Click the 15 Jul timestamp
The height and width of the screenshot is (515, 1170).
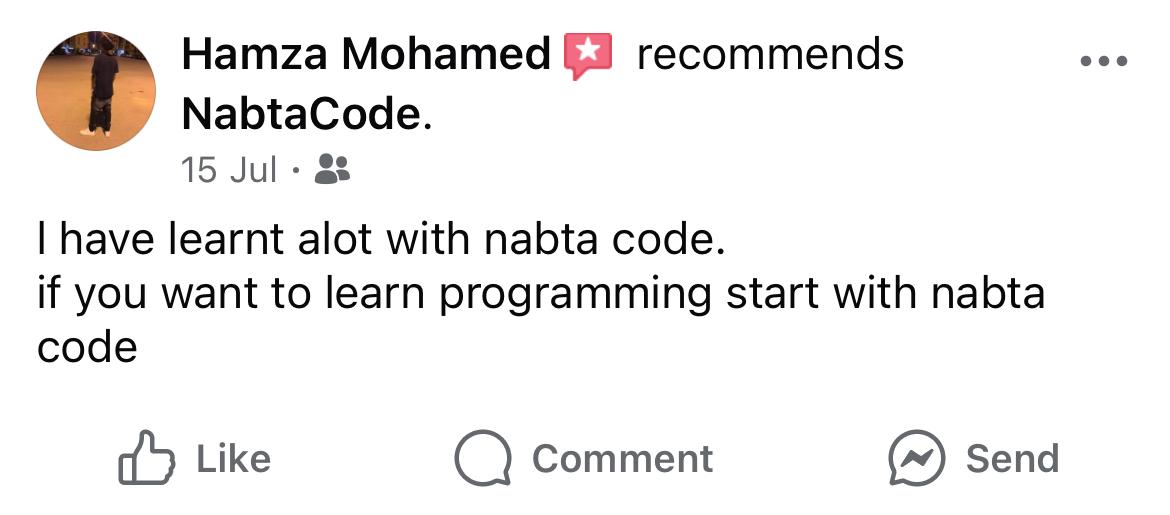pyautogui.click(x=229, y=170)
